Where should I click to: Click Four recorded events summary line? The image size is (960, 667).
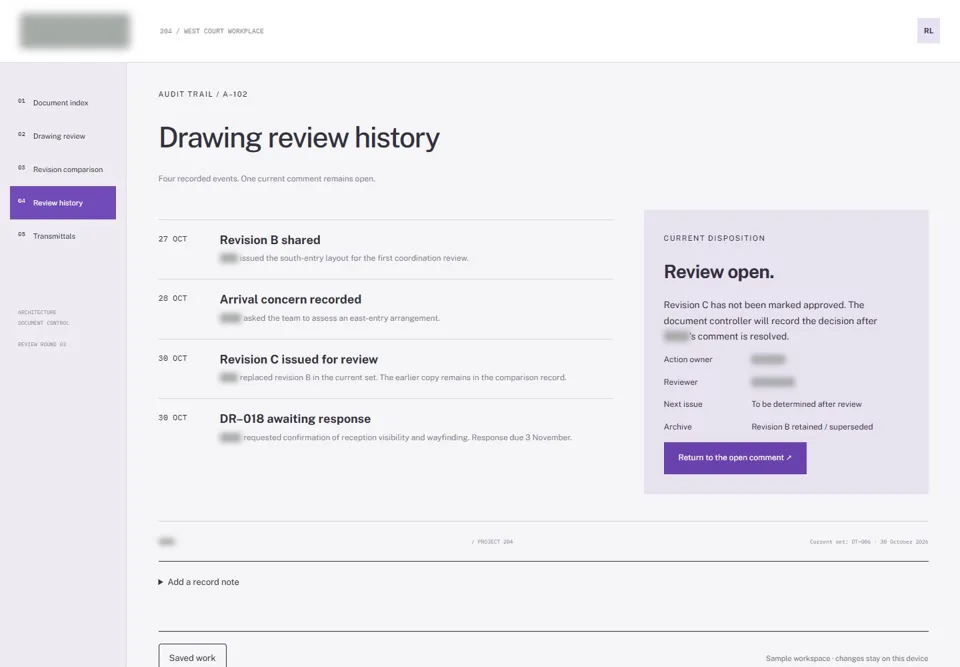pos(266,179)
